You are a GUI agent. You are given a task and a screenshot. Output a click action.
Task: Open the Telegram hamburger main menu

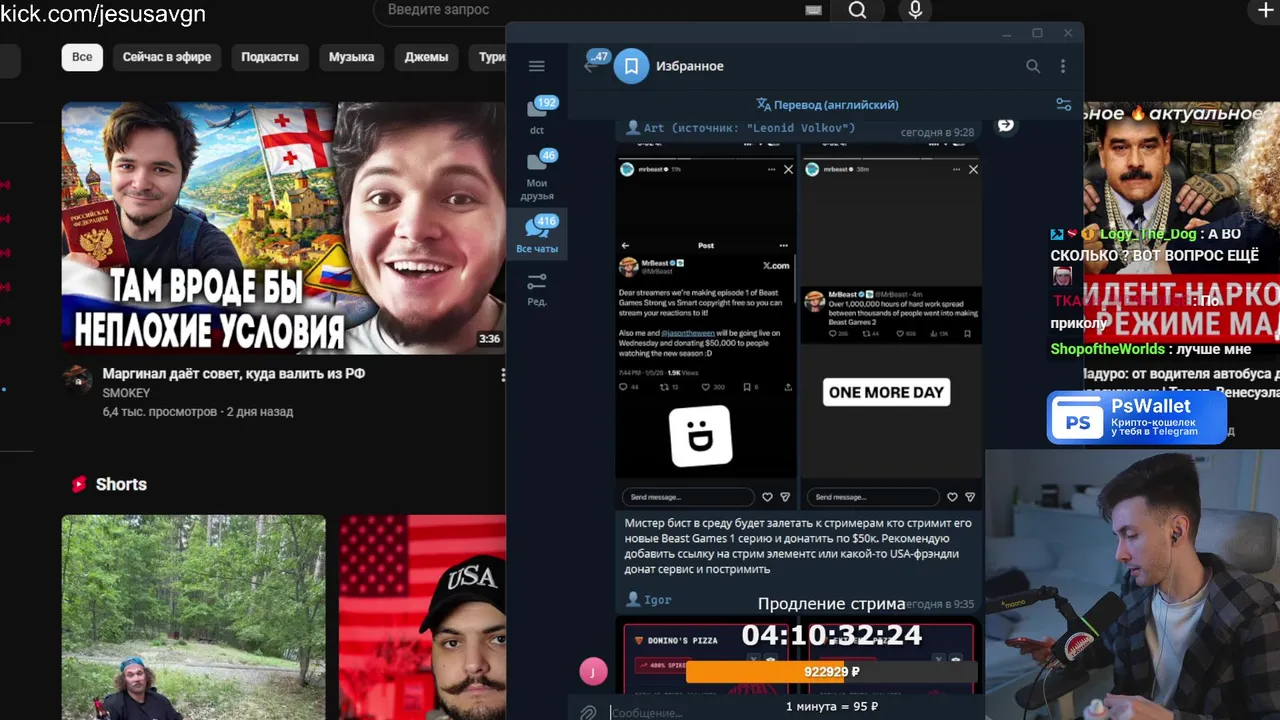537,66
